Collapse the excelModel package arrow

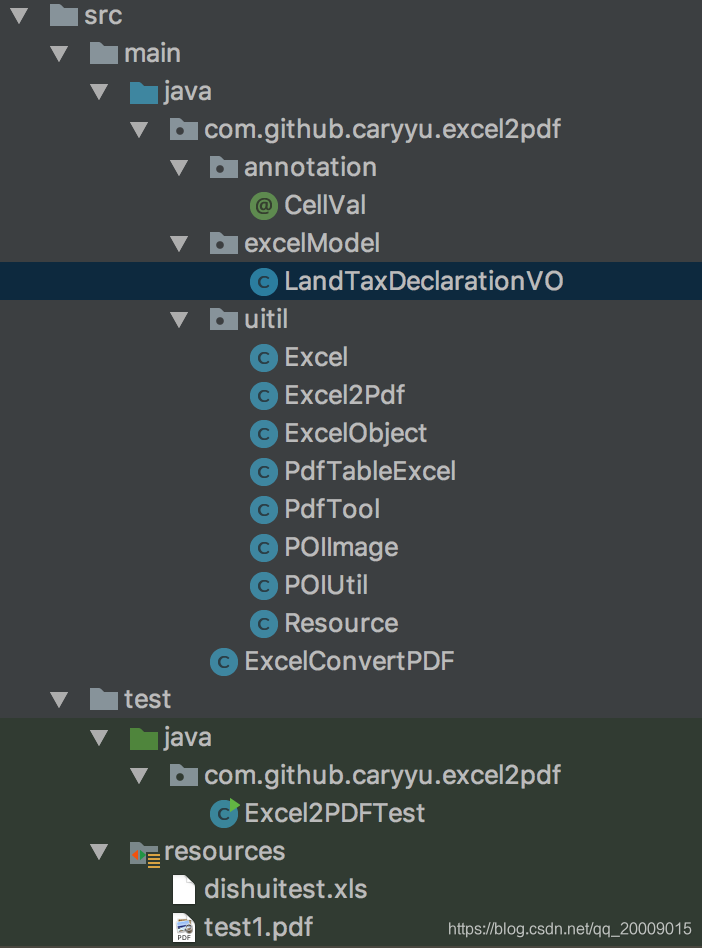(x=180, y=243)
